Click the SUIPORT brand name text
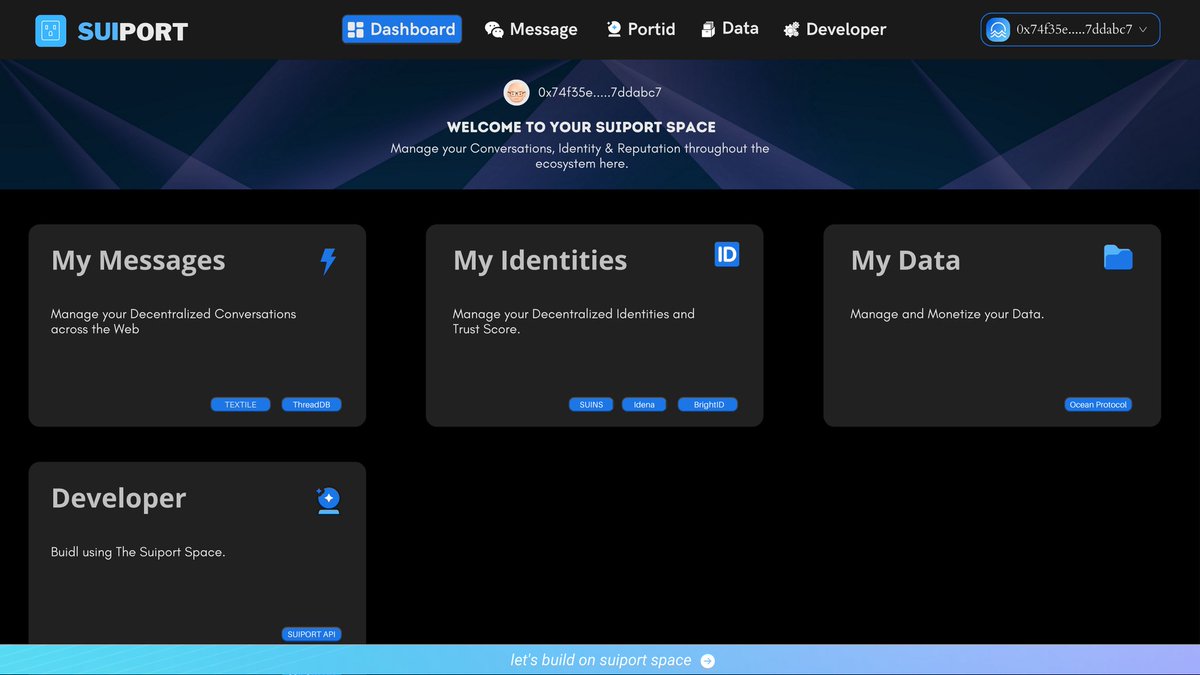The width and height of the screenshot is (1200, 675). (133, 31)
